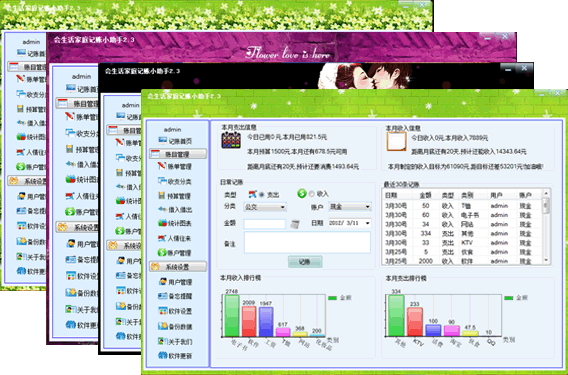Select the record row with category 电子书

[463, 215]
